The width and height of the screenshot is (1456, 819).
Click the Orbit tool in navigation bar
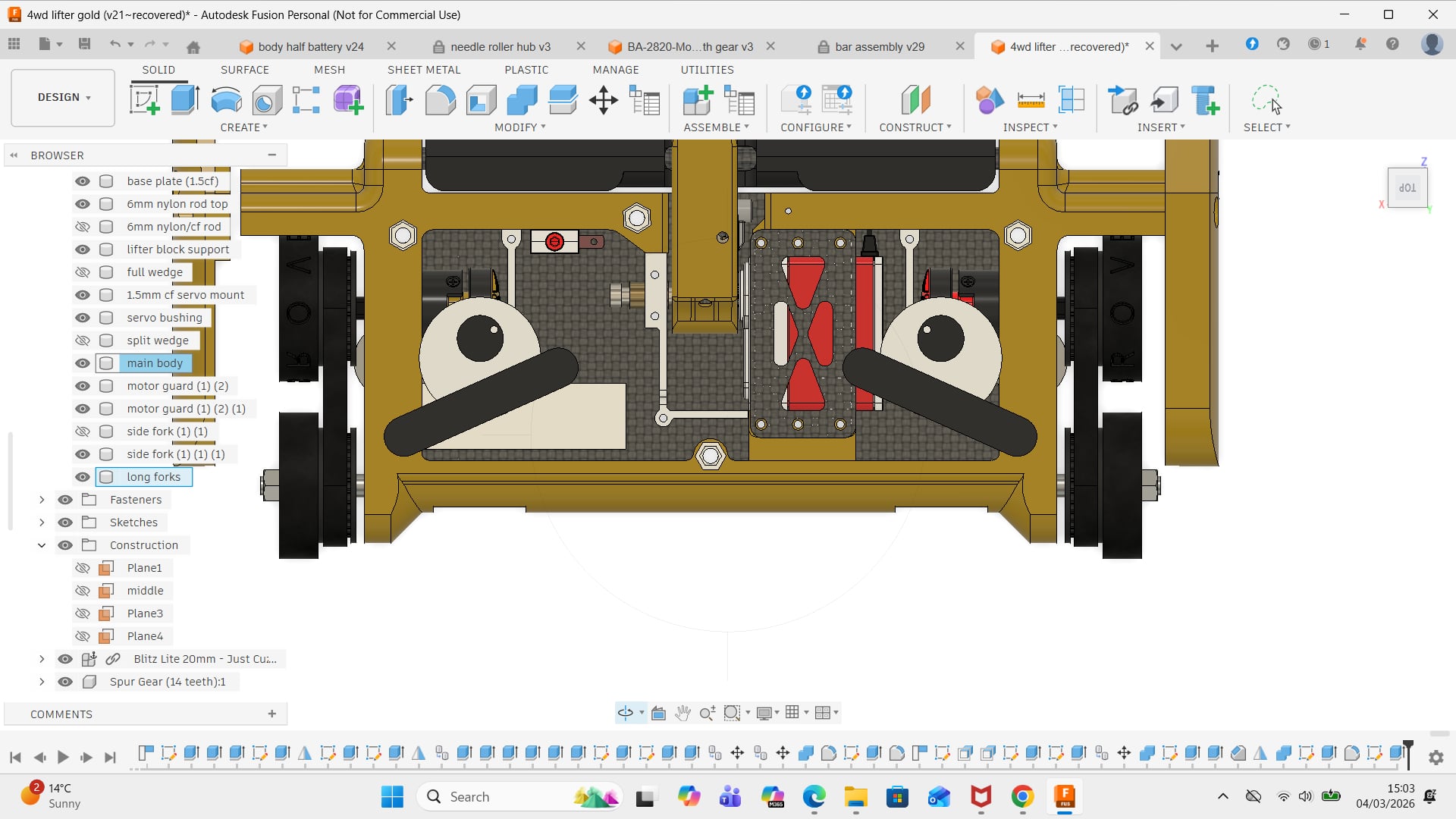tap(626, 713)
